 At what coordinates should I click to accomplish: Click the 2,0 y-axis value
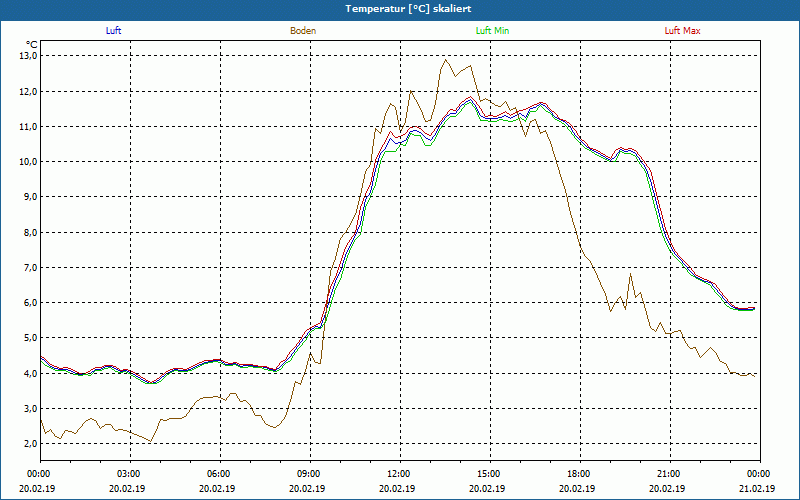pyautogui.click(x=30, y=444)
